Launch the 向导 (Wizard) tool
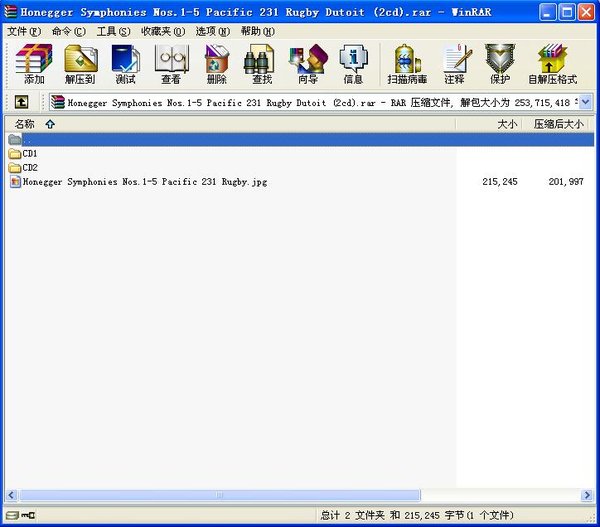 pyautogui.click(x=308, y=64)
